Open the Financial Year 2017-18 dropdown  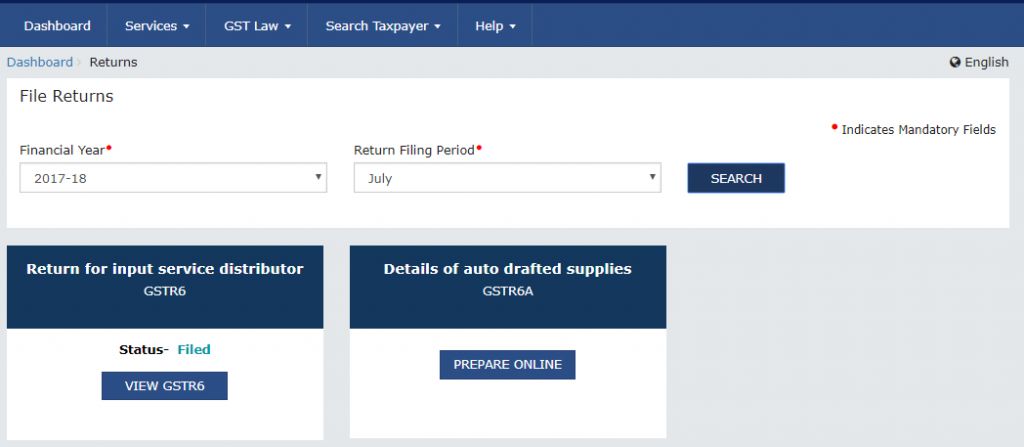pyautogui.click(x=173, y=178)
